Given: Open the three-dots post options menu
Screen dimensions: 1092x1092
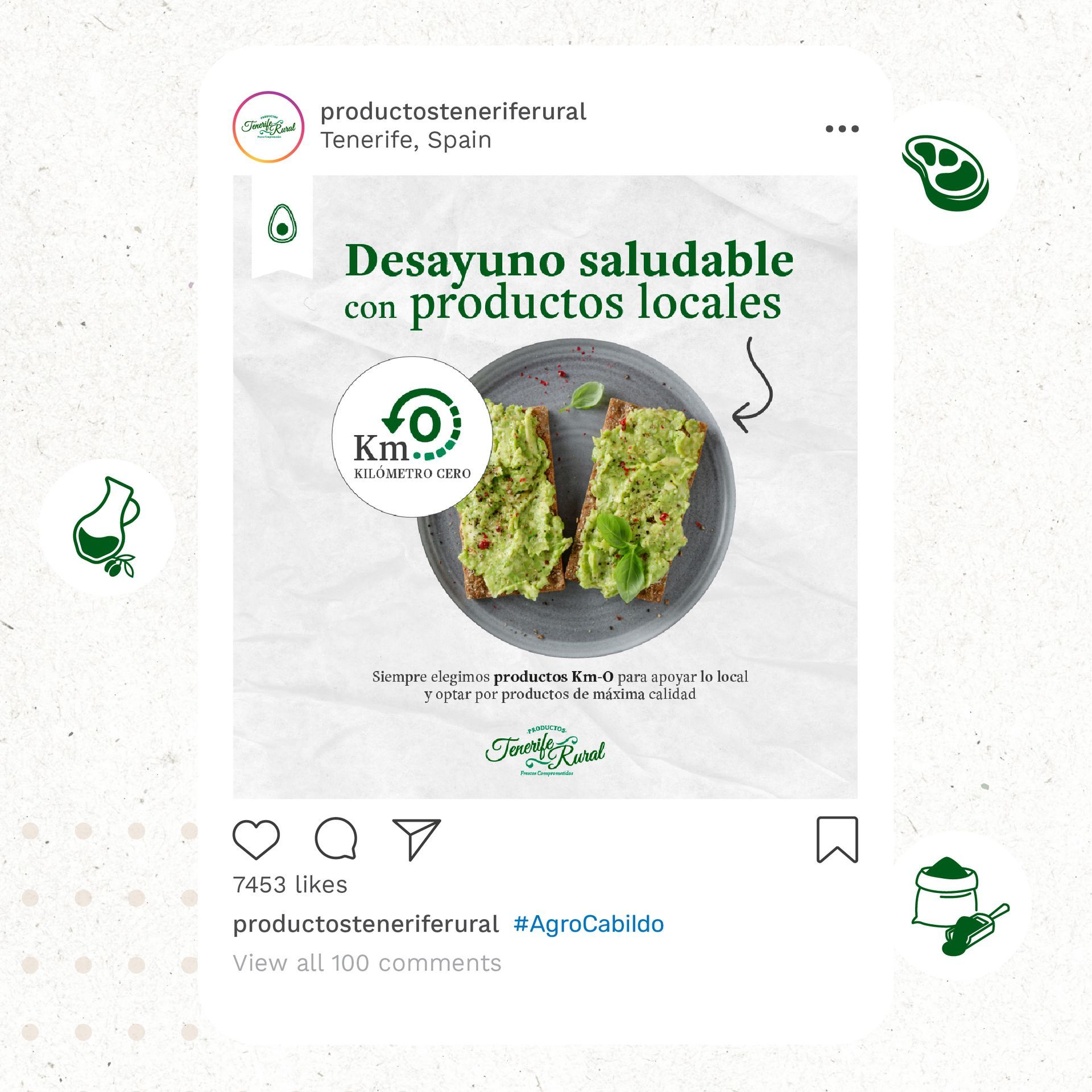Looking at the screenshot, I should coord(842,129).
